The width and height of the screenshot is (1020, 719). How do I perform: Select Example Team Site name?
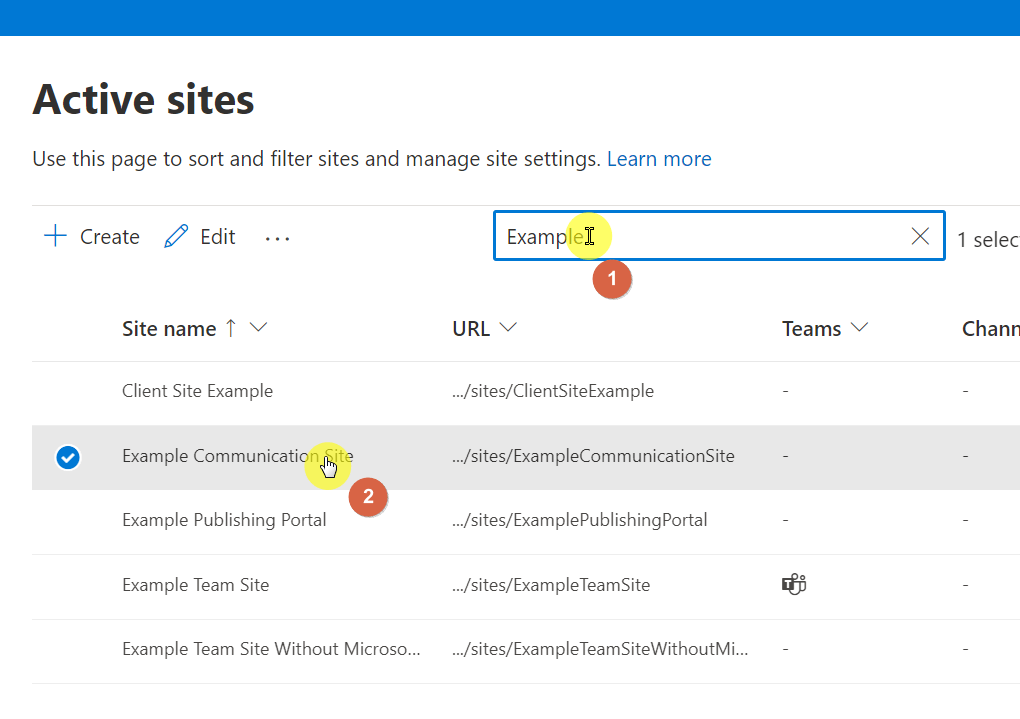coord(196,585)
